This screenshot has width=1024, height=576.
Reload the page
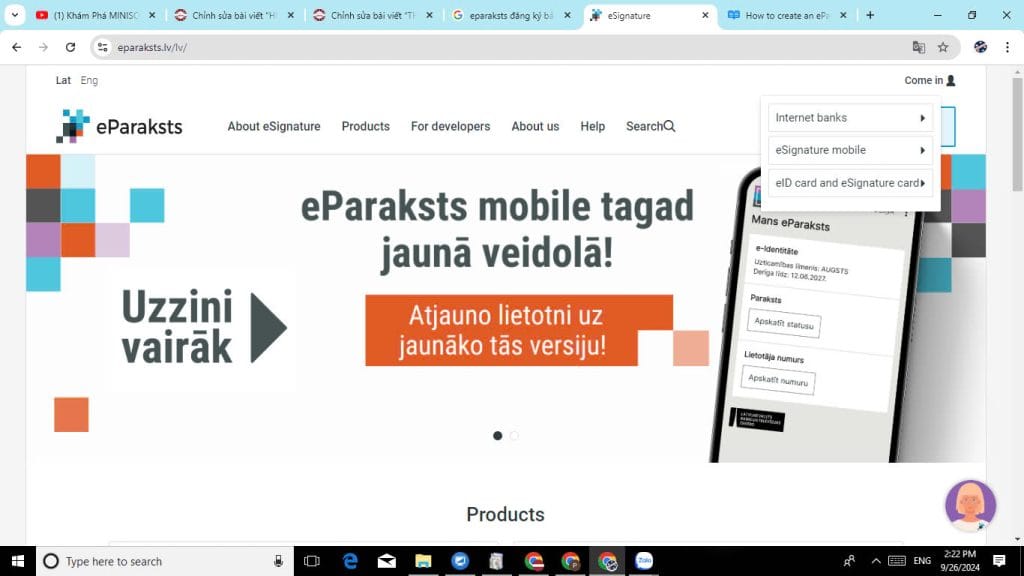[70, 47]
